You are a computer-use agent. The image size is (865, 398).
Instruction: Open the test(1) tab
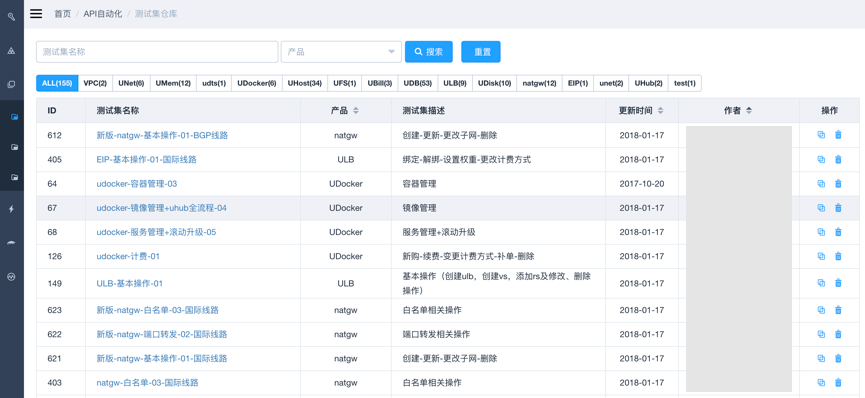685,83
